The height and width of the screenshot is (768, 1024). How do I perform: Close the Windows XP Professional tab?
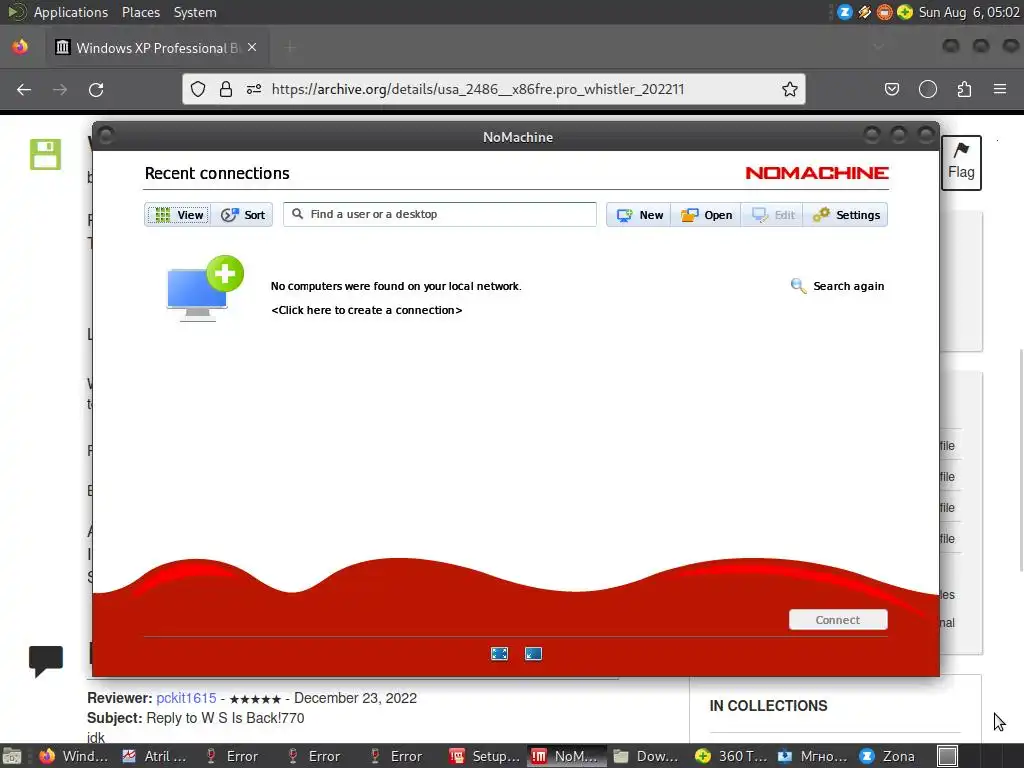[252, 48]
